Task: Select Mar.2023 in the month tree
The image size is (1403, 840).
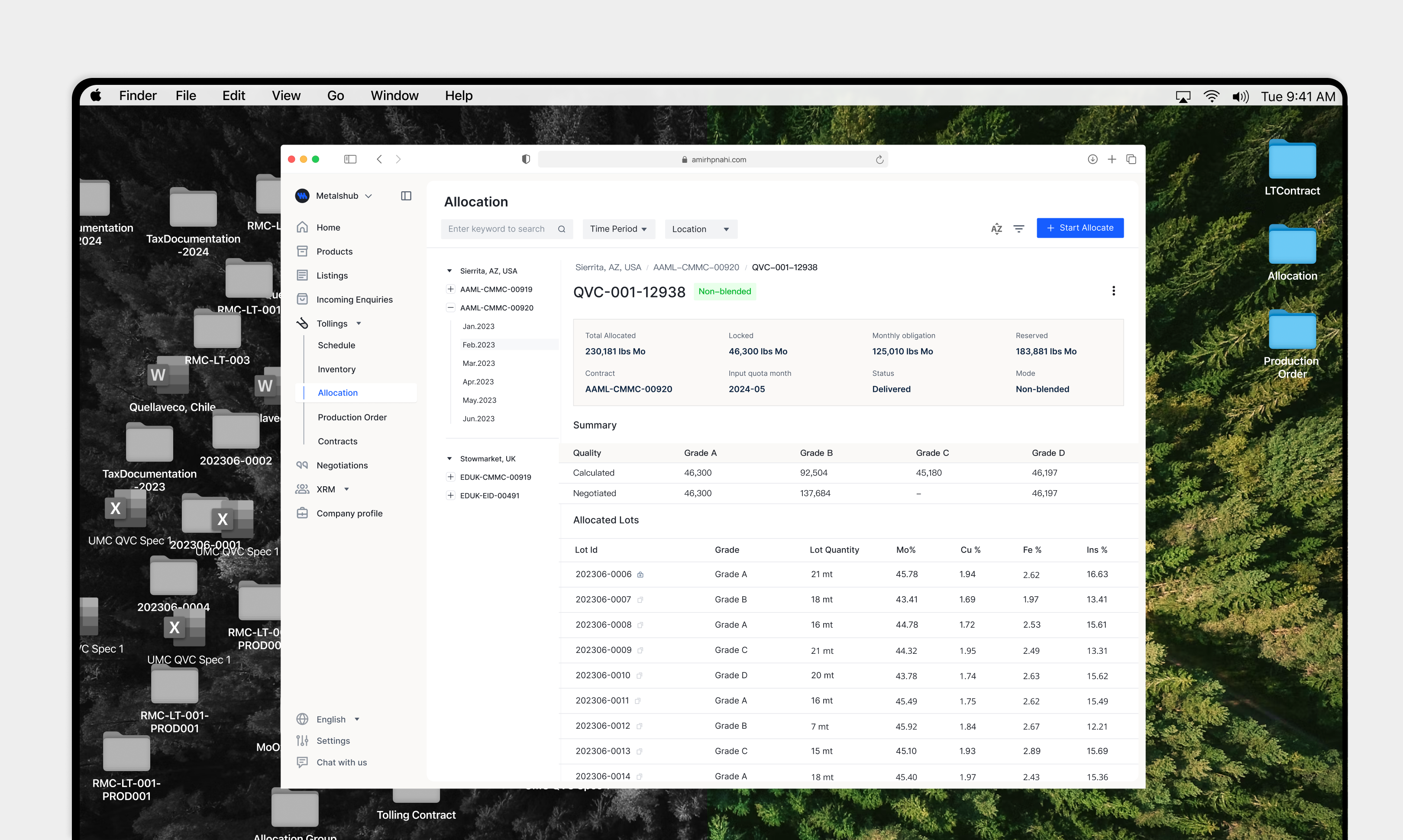Action: pyautogui.click(x=478, y=363)
